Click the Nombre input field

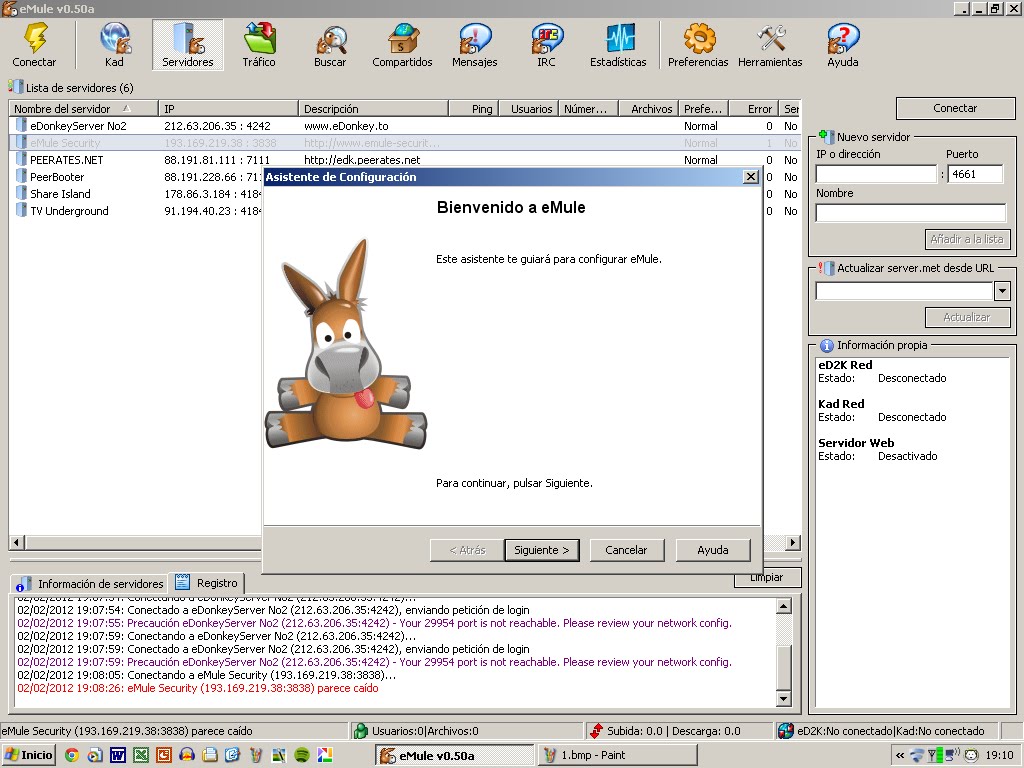coord(911,213)
